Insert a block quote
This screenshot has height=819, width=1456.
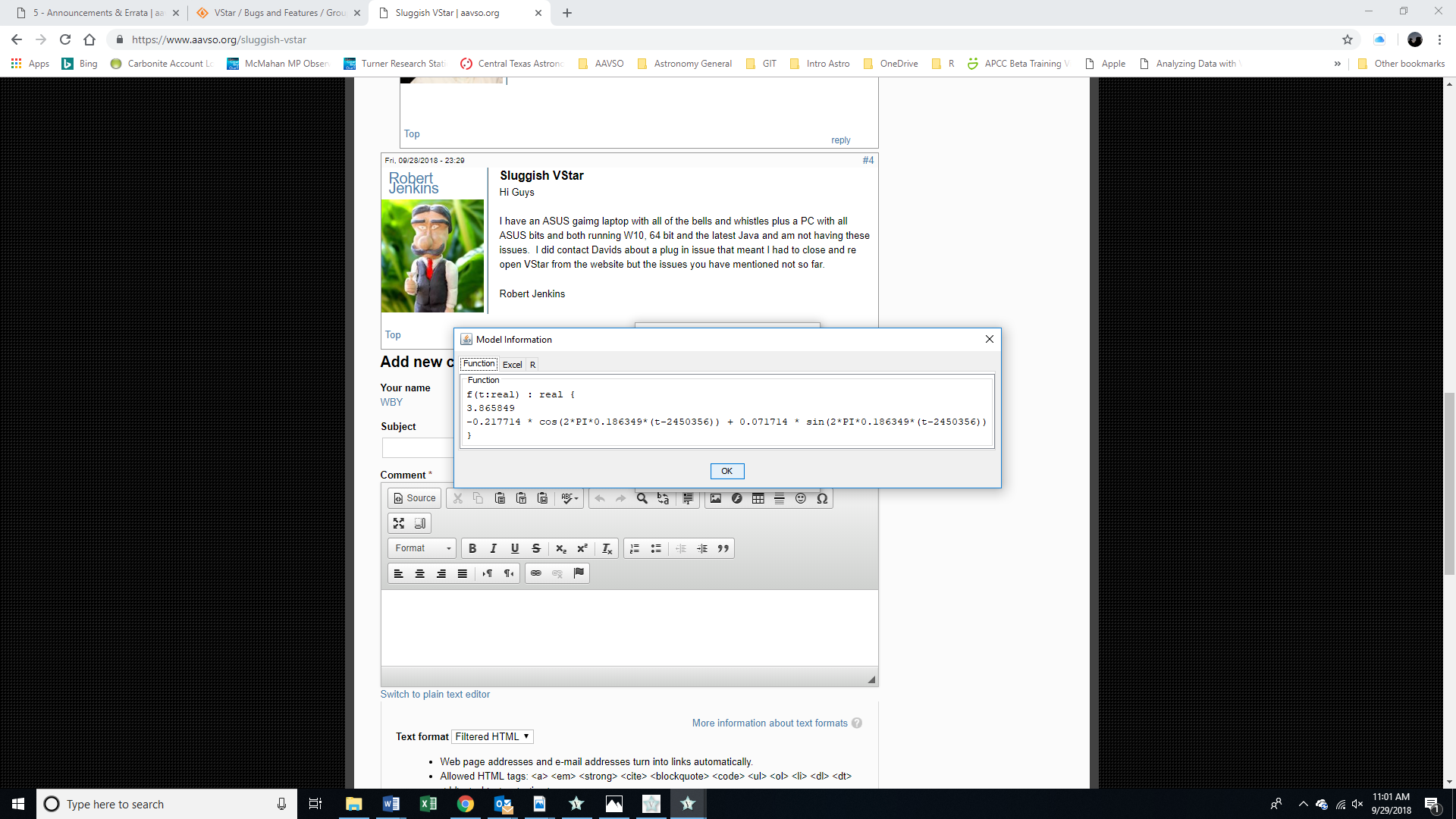(x=723, y=548)
